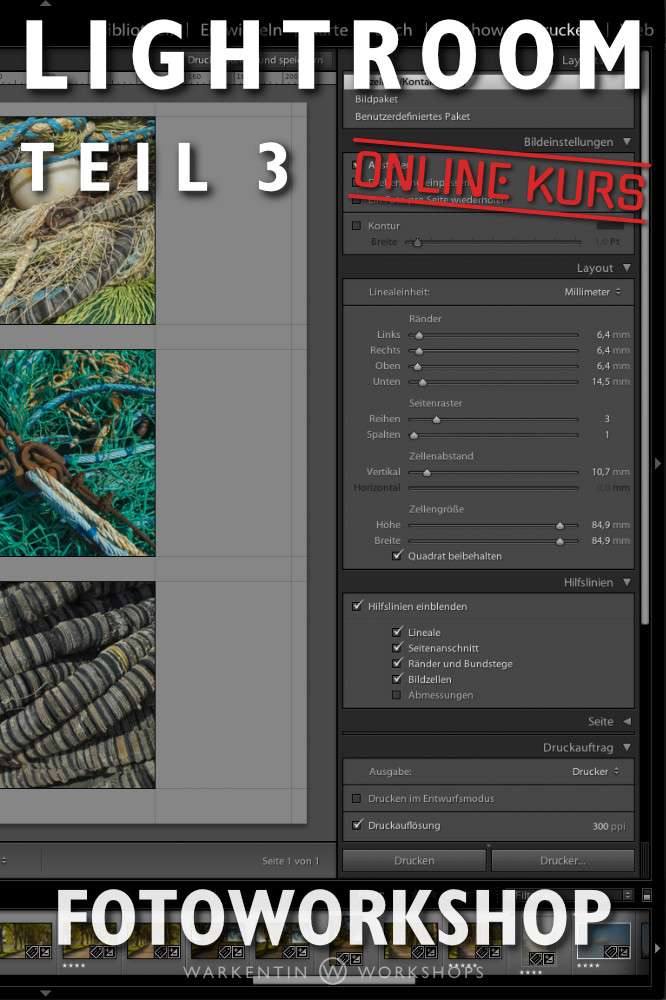The image size is (666, 1000).
Task: Collapse the Layout panel triangle
Action: pyautogui.click(x=626, y=268)
